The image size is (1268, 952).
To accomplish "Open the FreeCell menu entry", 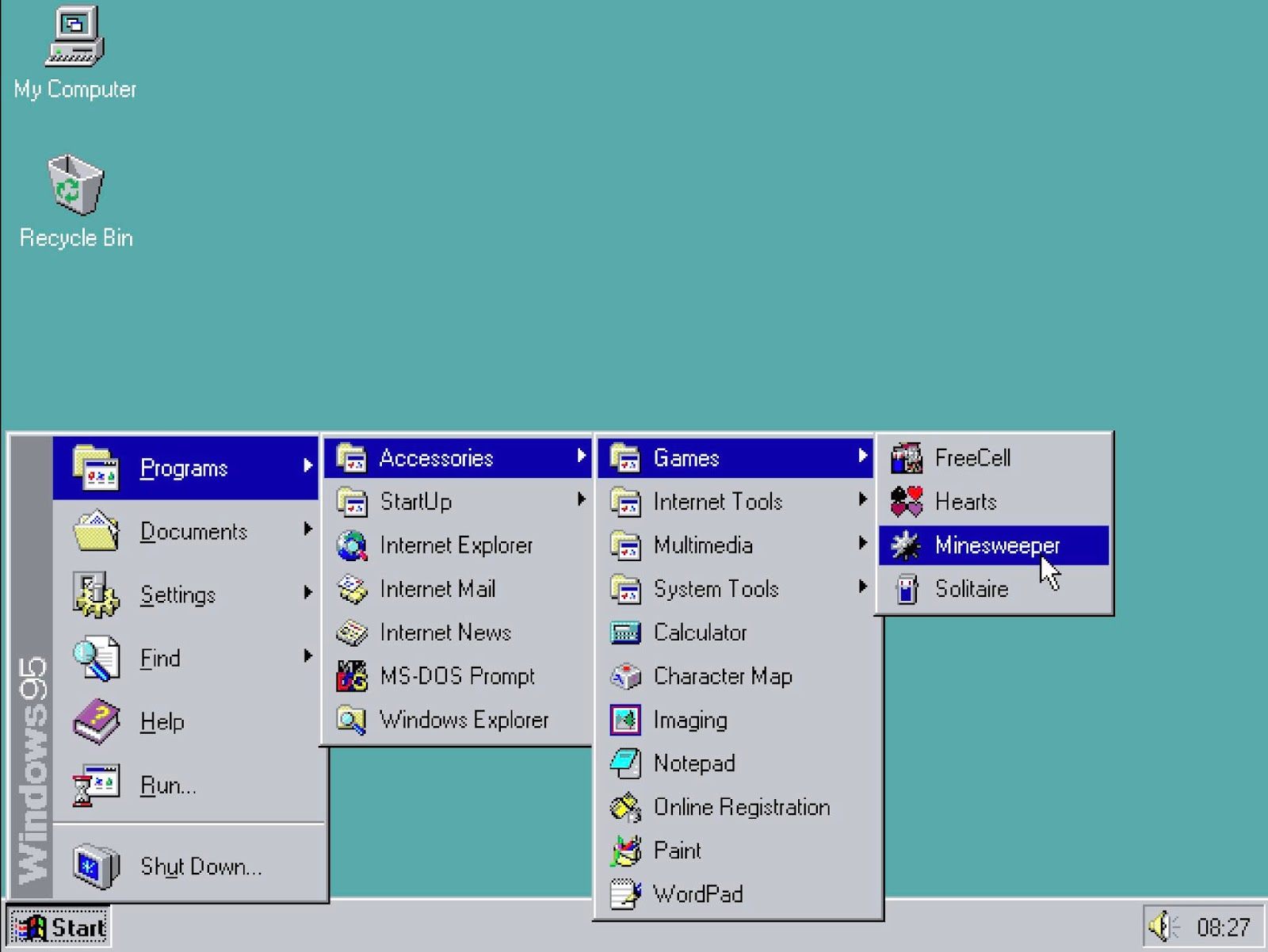I will (994, 458).
